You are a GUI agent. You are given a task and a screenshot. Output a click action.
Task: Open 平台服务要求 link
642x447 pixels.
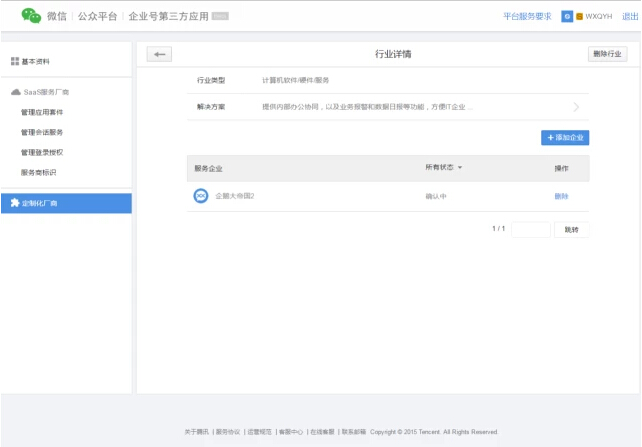527,17
